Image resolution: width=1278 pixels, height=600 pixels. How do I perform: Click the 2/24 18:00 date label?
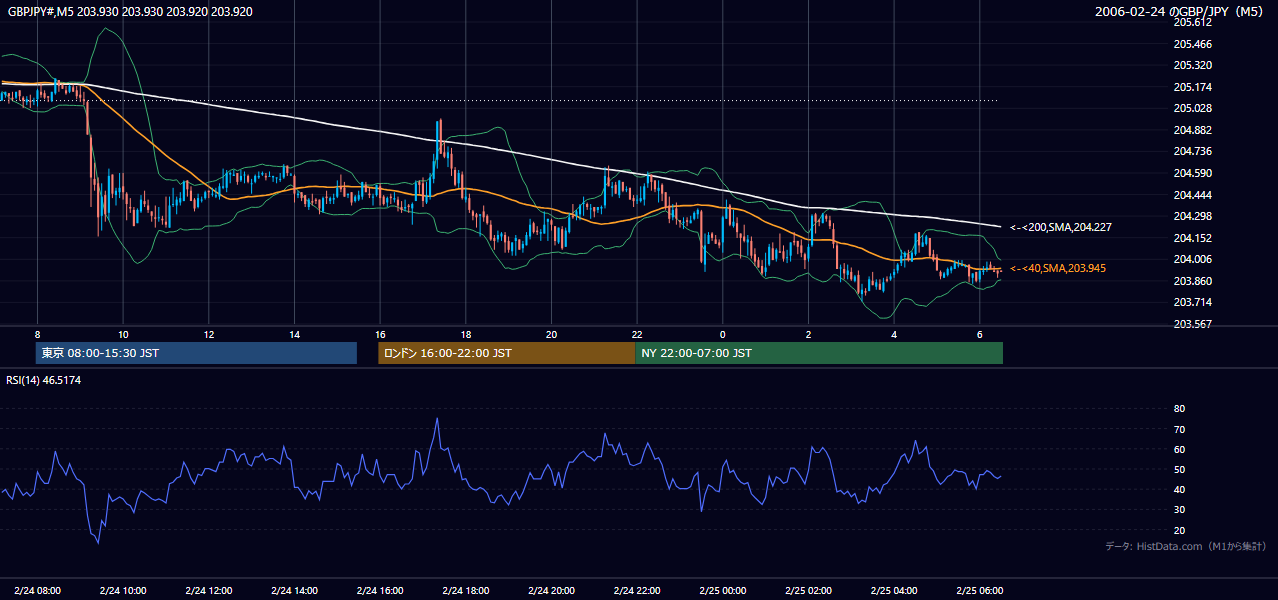(x=466, y=590)
